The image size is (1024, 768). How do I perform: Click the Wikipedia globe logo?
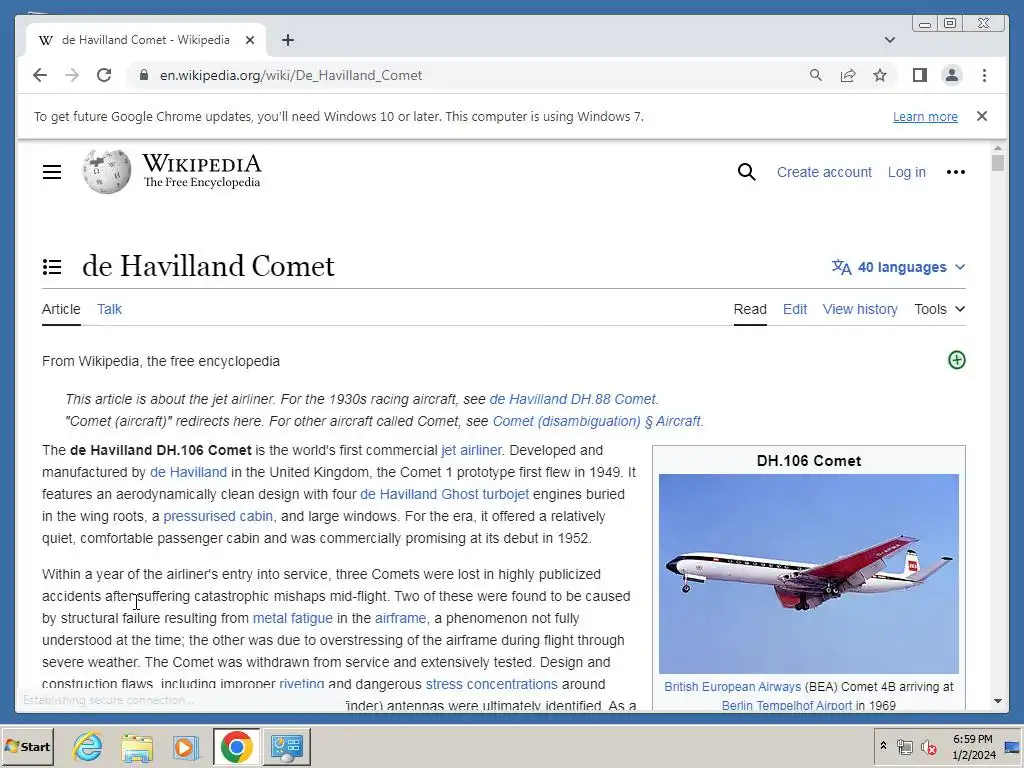click(x=106, y=171)
